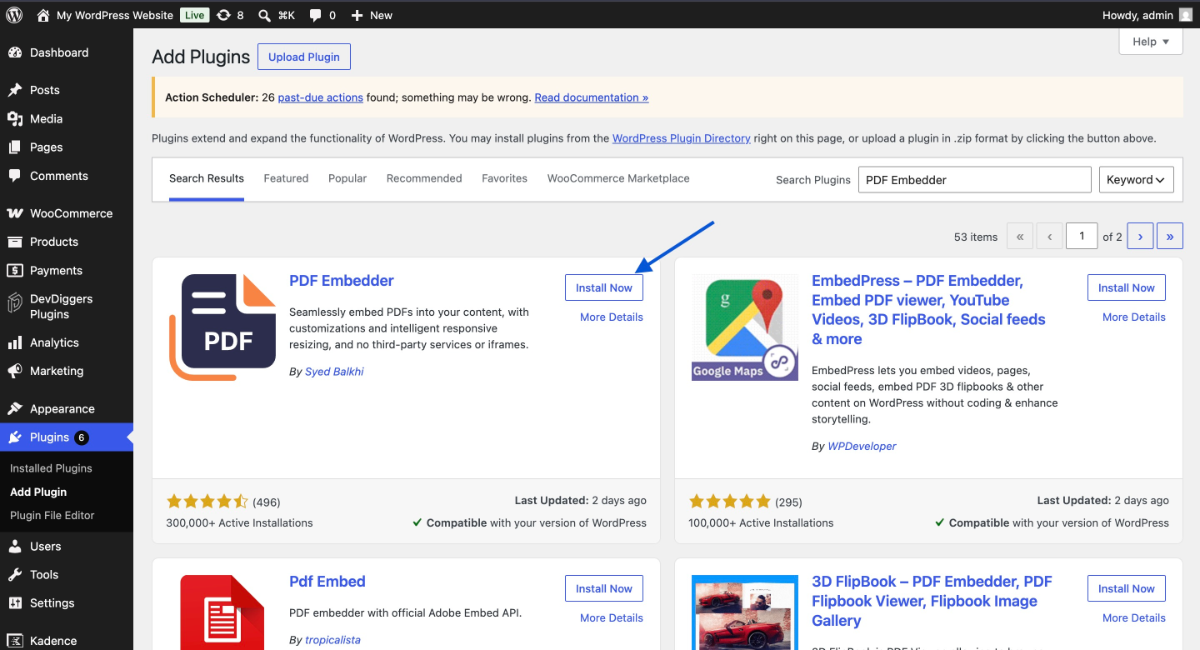
Task: Install the PDF Embedder plugin
Action: click(x=604, y=288)
